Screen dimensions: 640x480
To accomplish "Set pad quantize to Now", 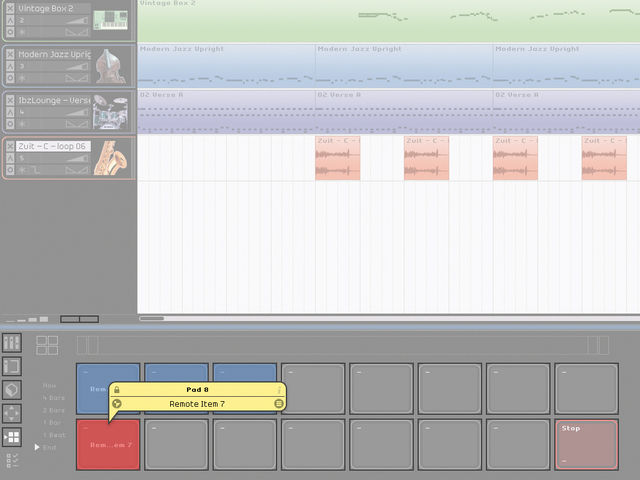I will 49,385.
